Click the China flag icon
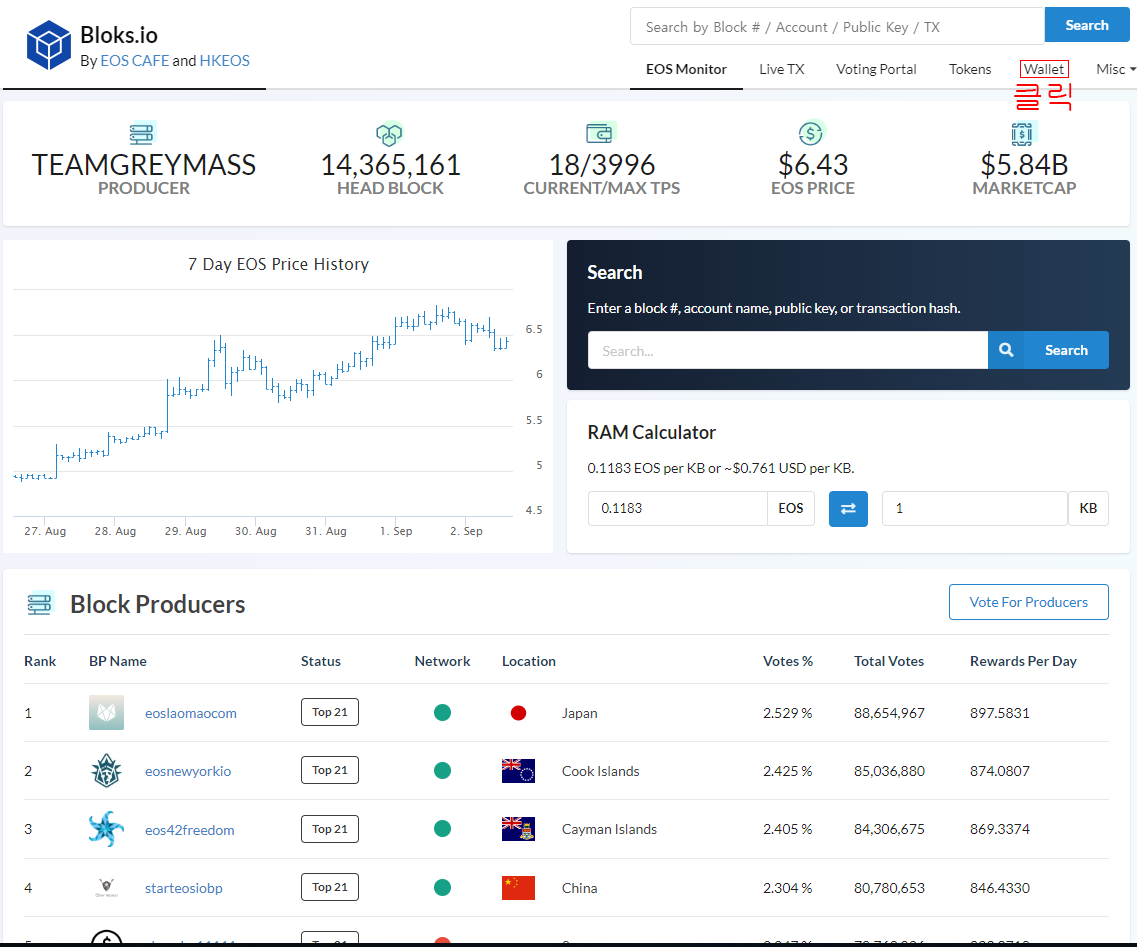The image size is (1137, 947). pos(518,888)
